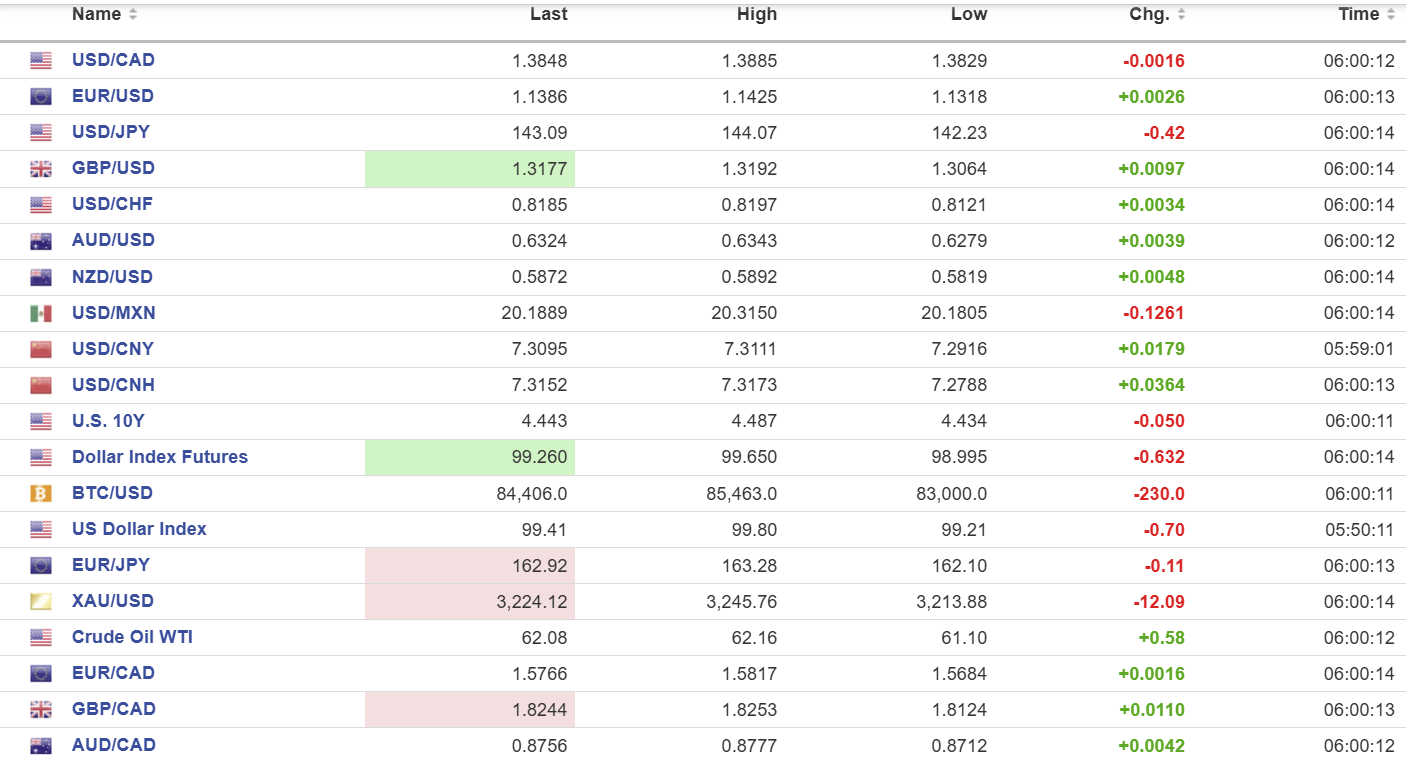
Task: Open the GBP/CAD pair link
Action: (x=114, y=709)
